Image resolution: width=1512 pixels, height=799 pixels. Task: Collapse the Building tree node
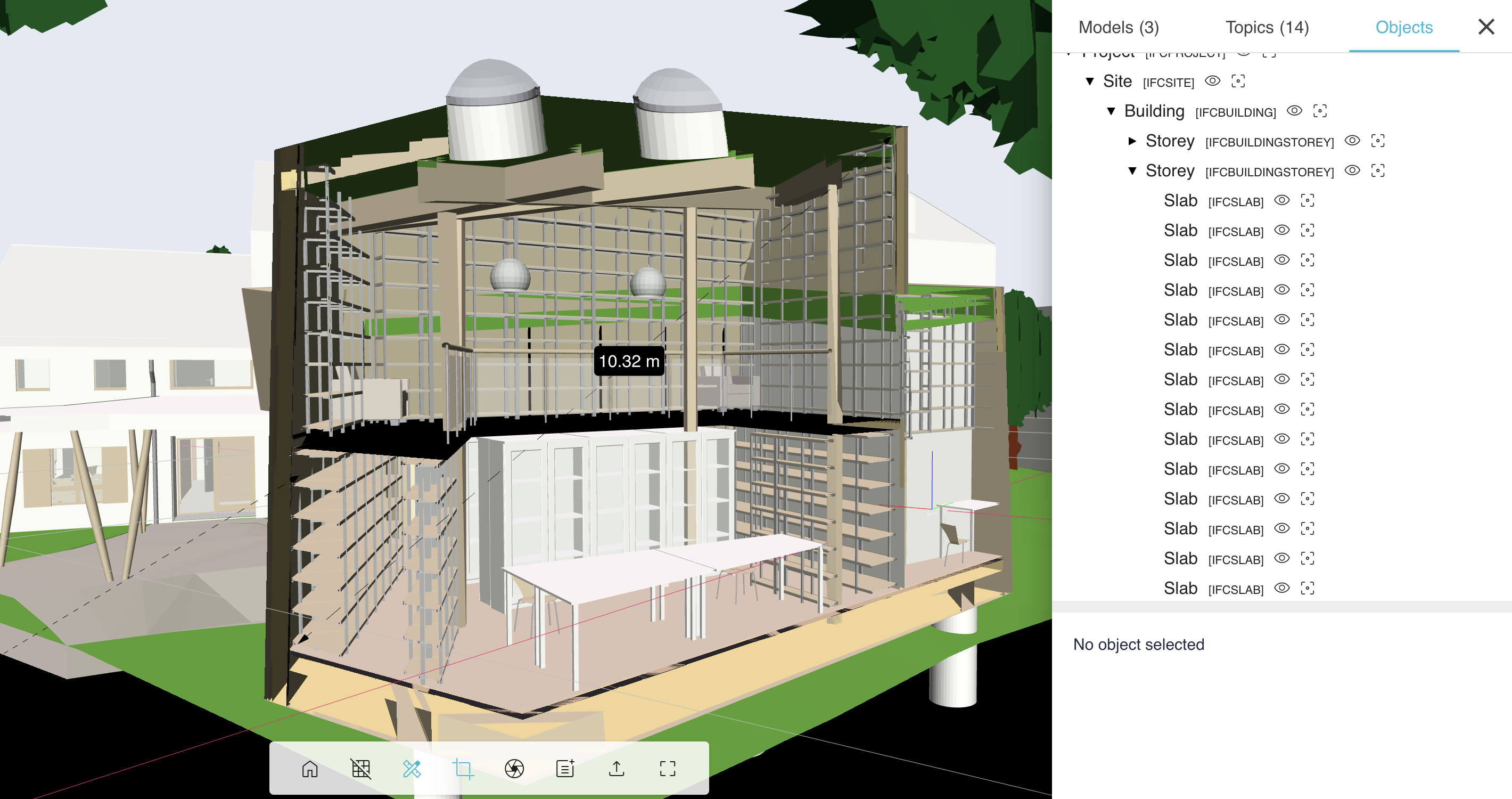point(1111,111)
